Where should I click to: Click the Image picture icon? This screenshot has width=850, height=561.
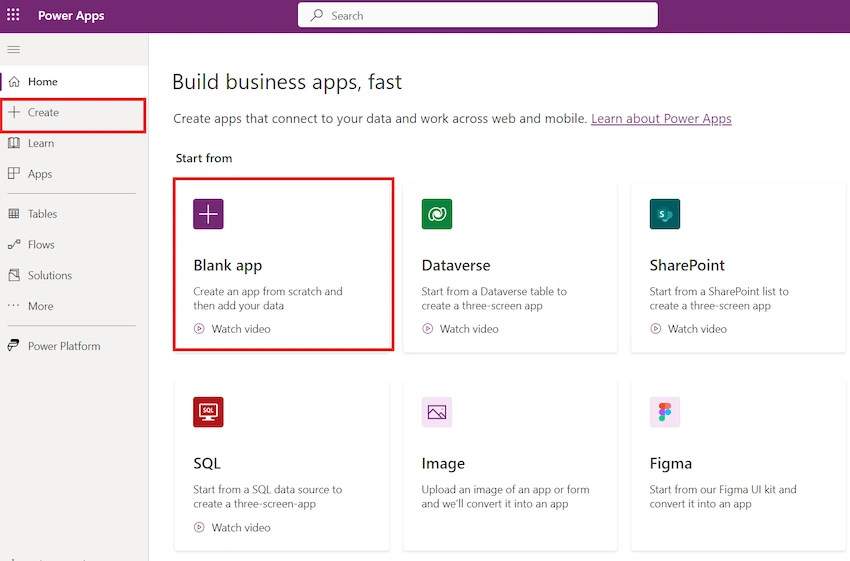(437, 412)
